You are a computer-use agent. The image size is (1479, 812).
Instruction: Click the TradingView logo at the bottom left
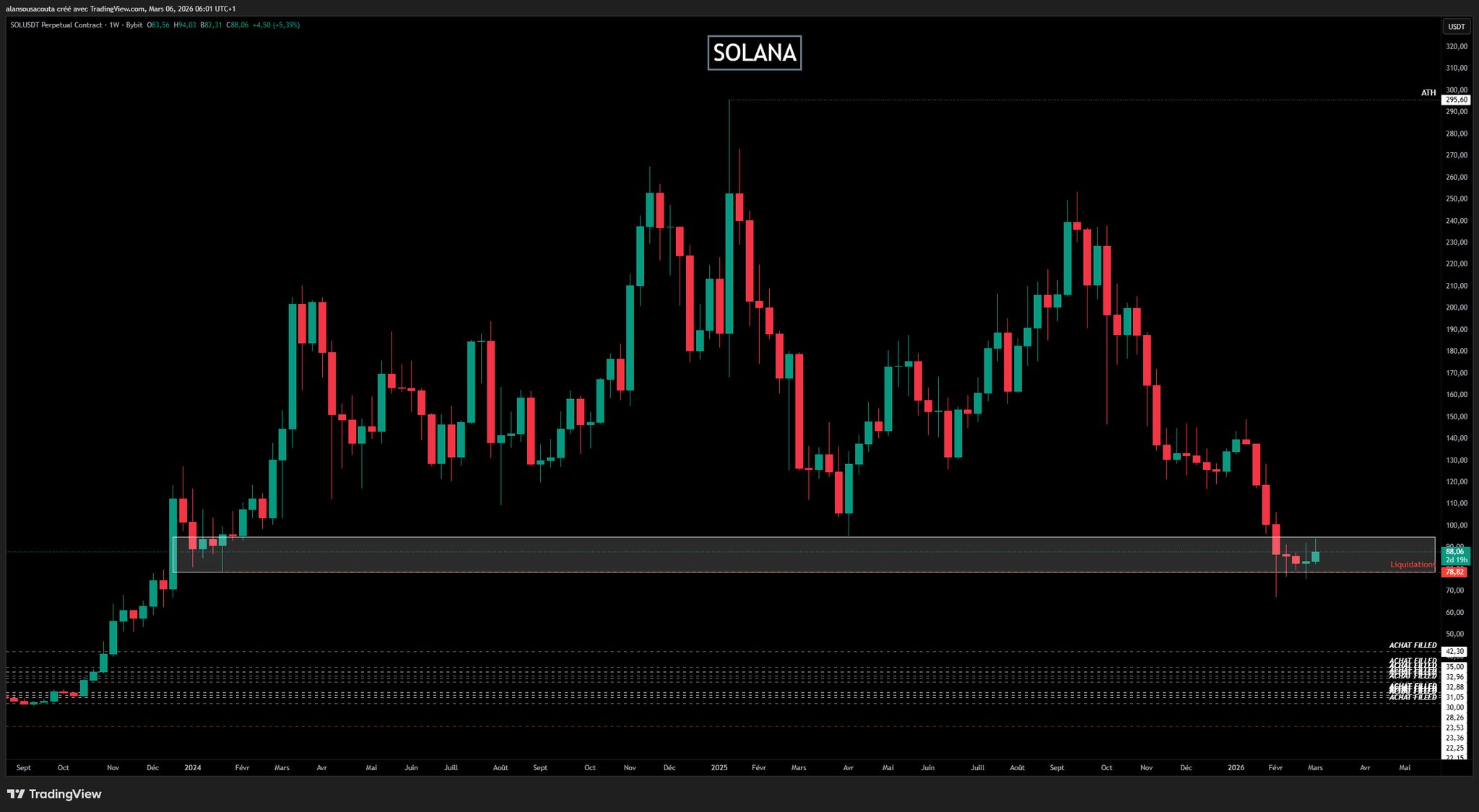click(x=54, y=794)
